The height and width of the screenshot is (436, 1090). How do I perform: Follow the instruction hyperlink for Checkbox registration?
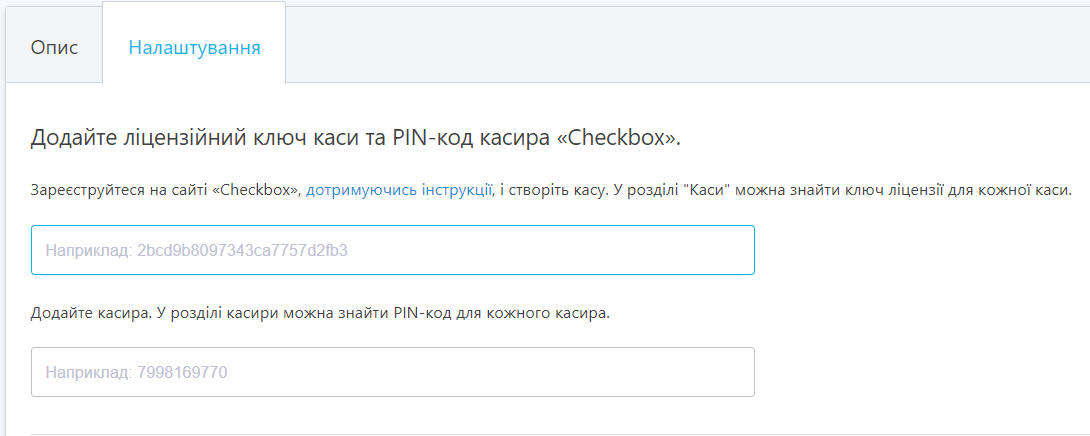(399, 190)
